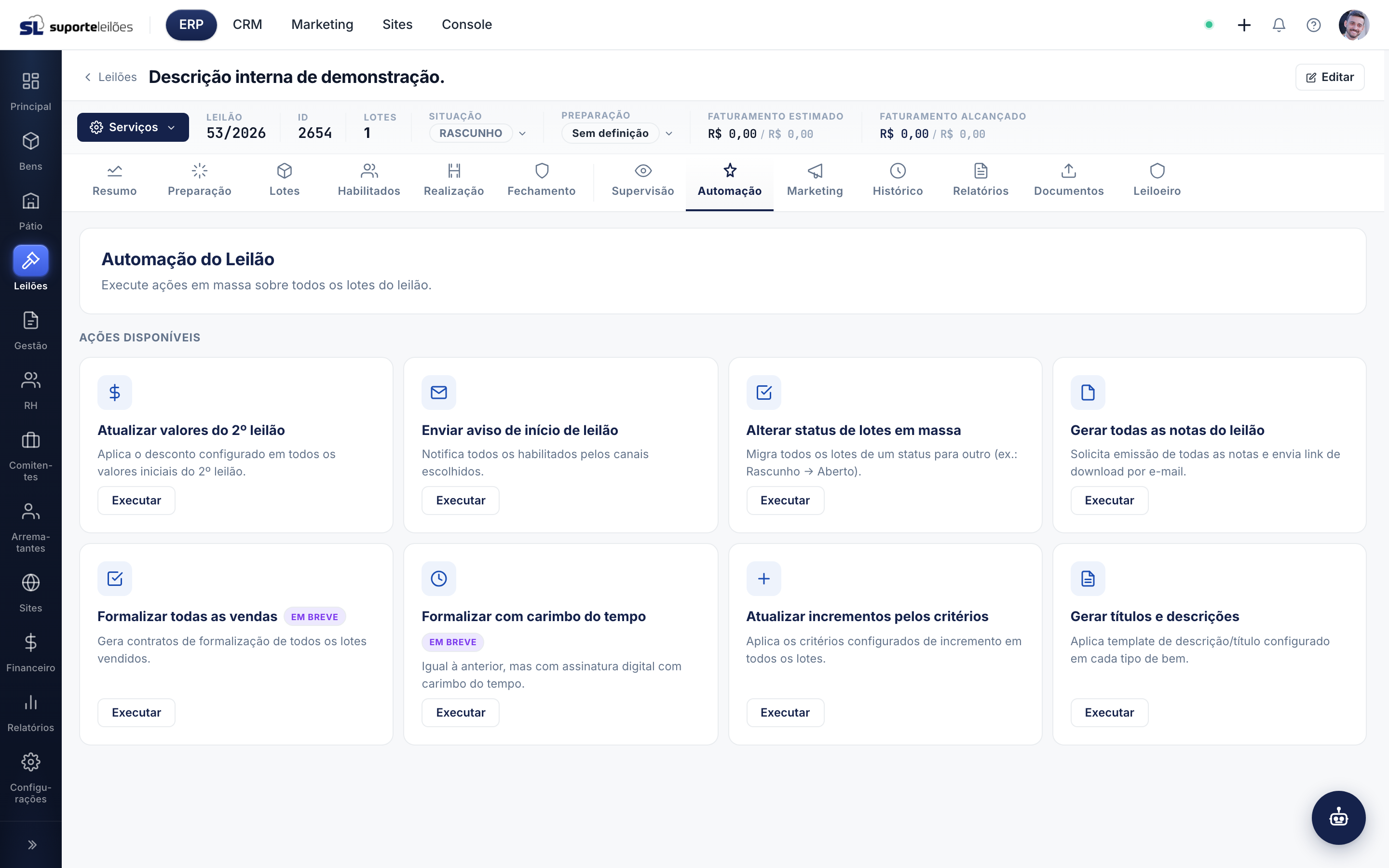Execute Formalizar todas as vendas
The image size is (1389, 868).
click(136, 712)
